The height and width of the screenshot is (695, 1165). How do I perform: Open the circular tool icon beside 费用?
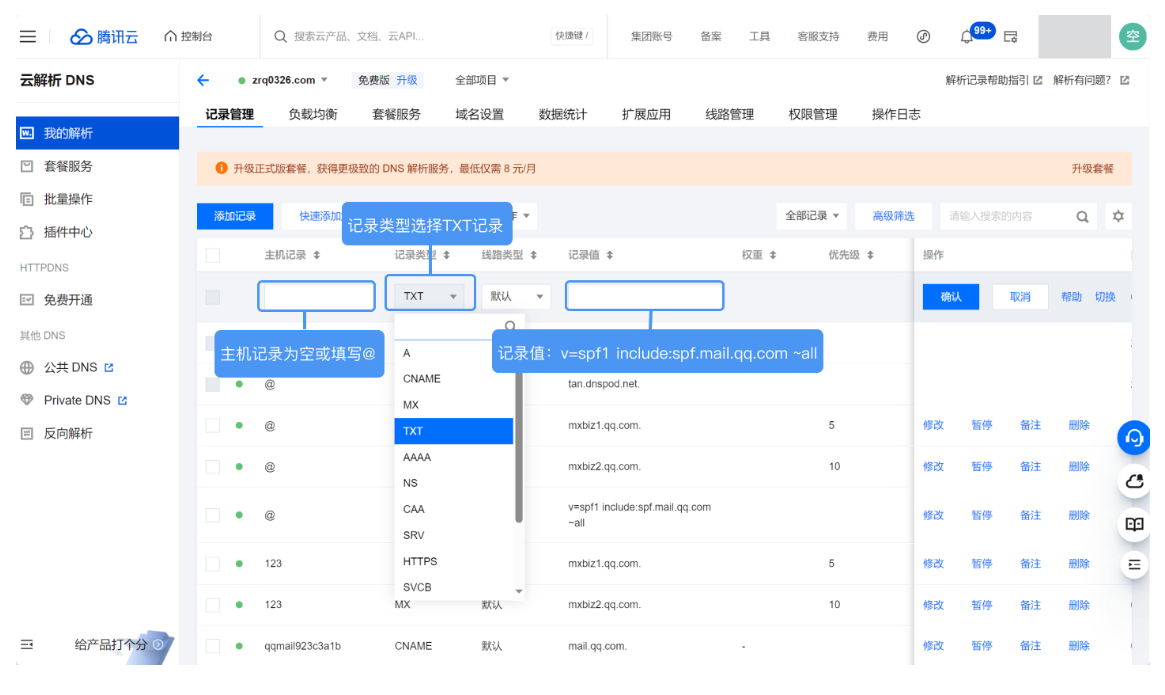coord(923,36)
